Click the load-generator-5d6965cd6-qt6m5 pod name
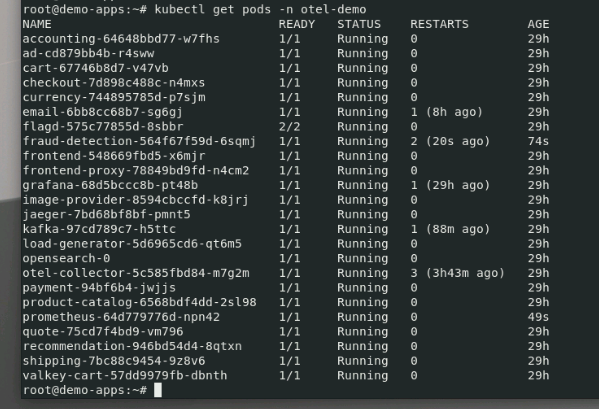Image resolution: width=599 pixels, height=409 pixels. click(x=132, y=244)
